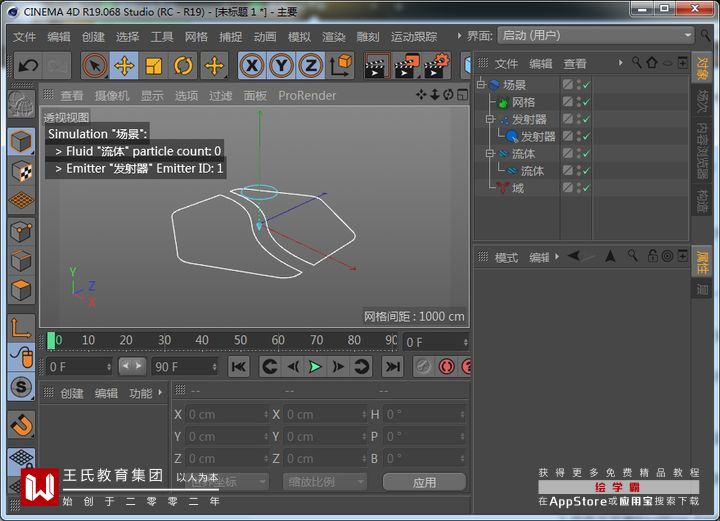Toggle Y axis lock
720x521 pixels.
[281, 66]
